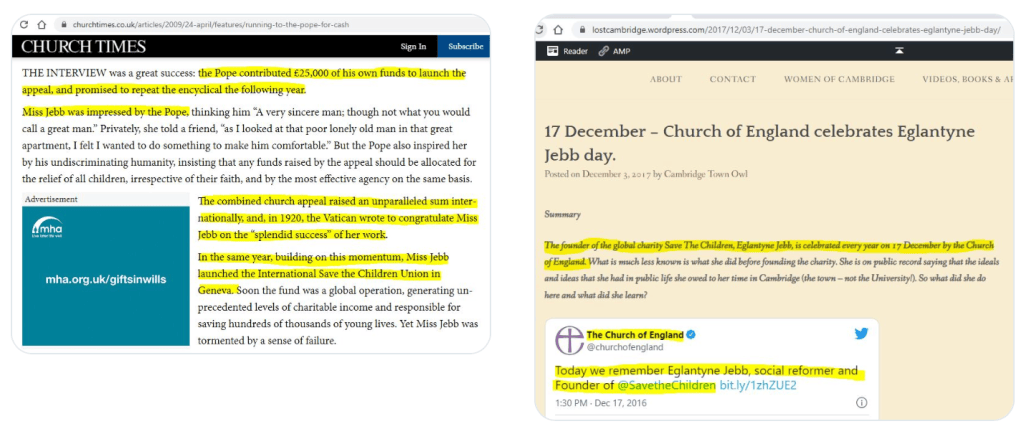
Task: Click the verified badge on tweet
Action: tap(691, 335)
